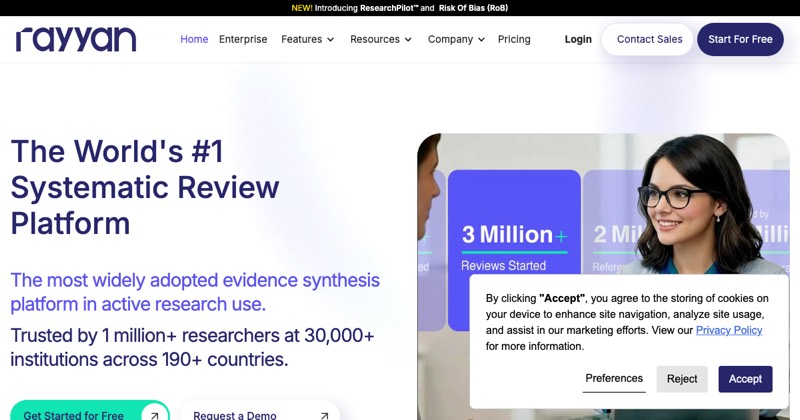This screenshot has height=420, width=800.
Task: Open the Features menu label
Action: point(302,39)
